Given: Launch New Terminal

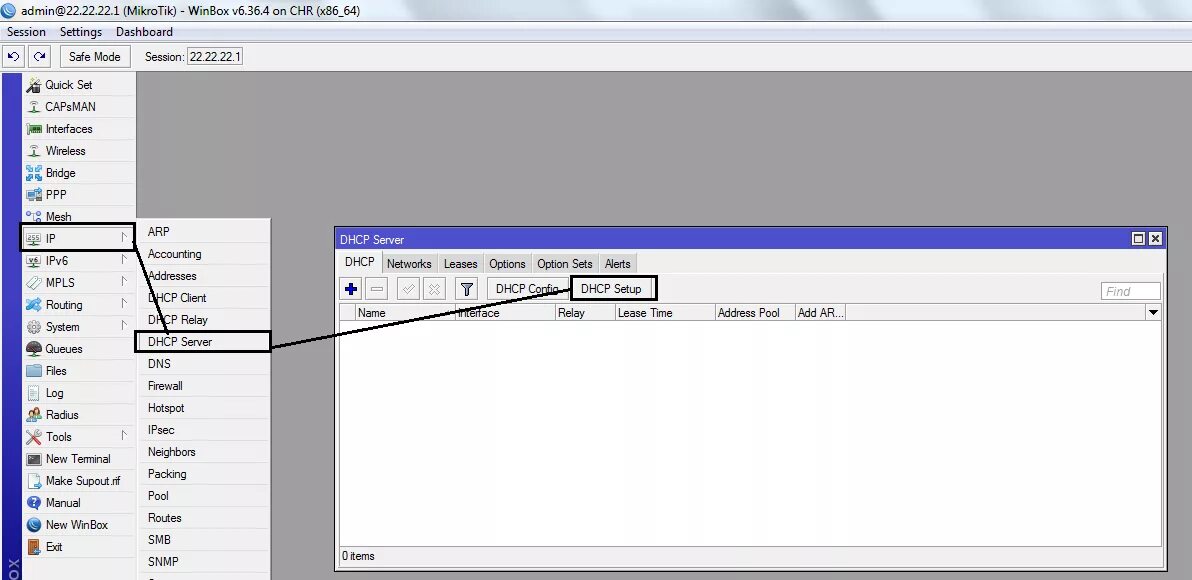Looking at the screenshot, I should (x=78, y=459).
